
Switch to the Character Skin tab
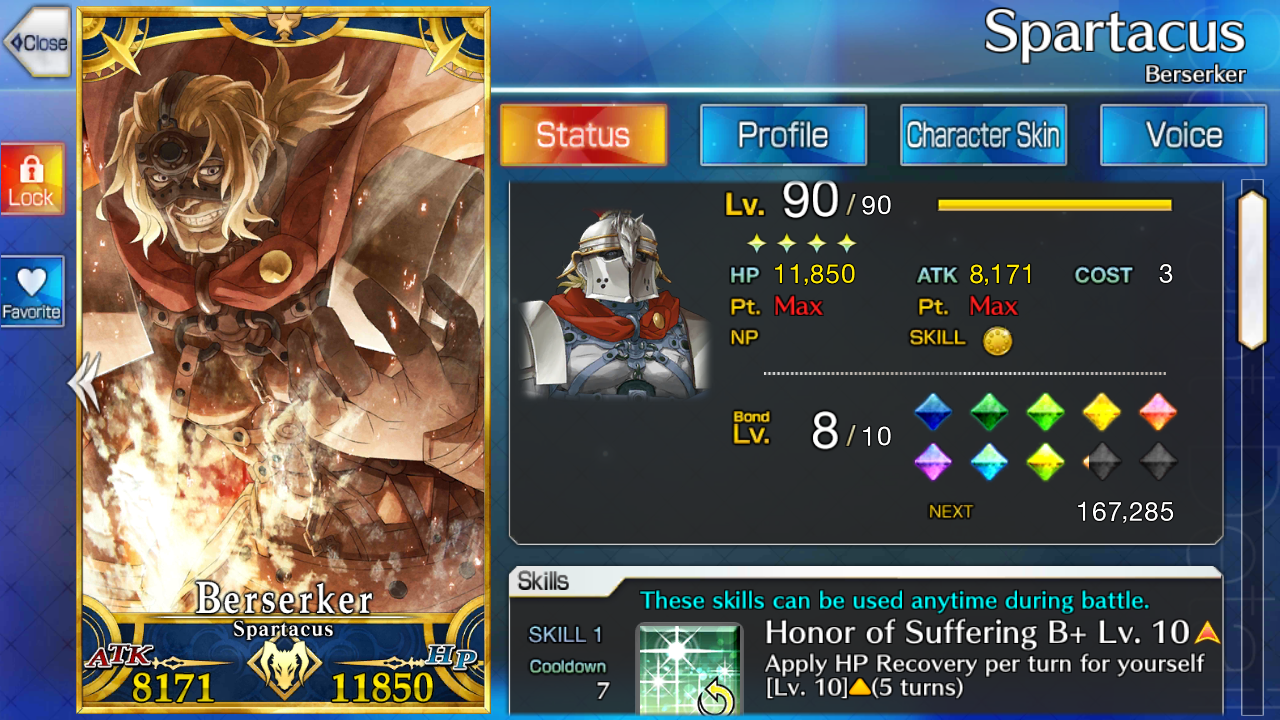point(983,135)
